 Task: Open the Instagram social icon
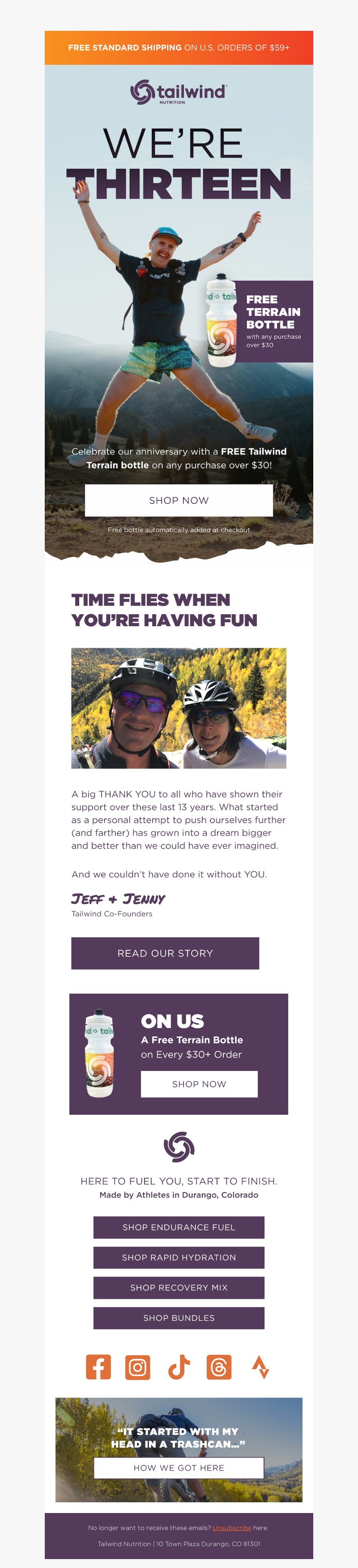(x=138, y=1367)
